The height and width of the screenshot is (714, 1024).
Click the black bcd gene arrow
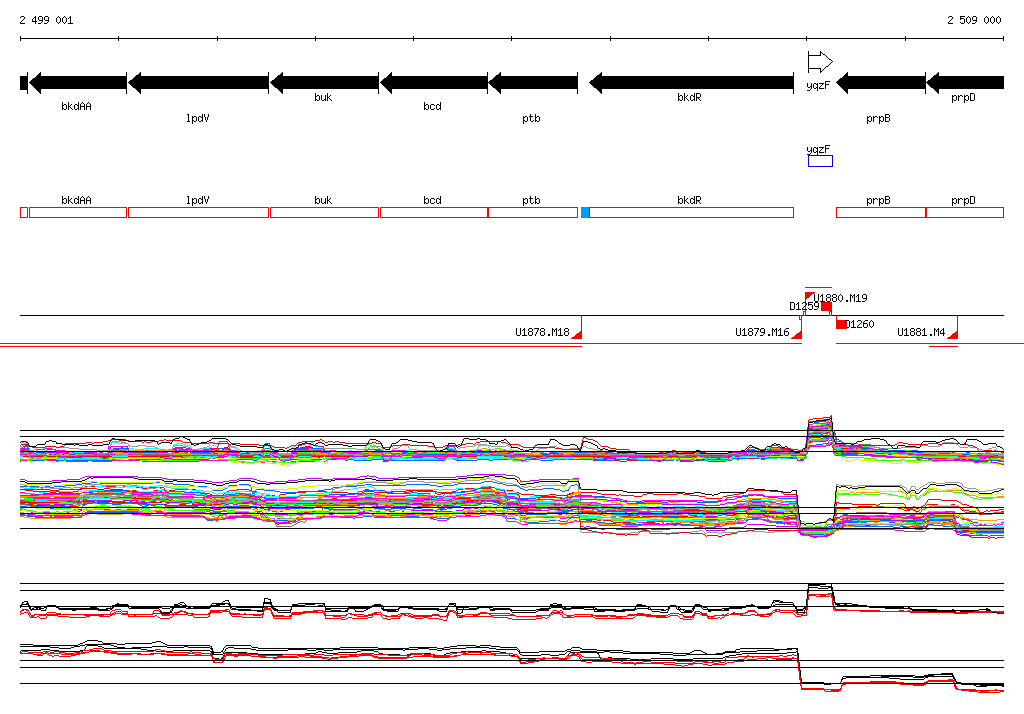tap(433, 83)
